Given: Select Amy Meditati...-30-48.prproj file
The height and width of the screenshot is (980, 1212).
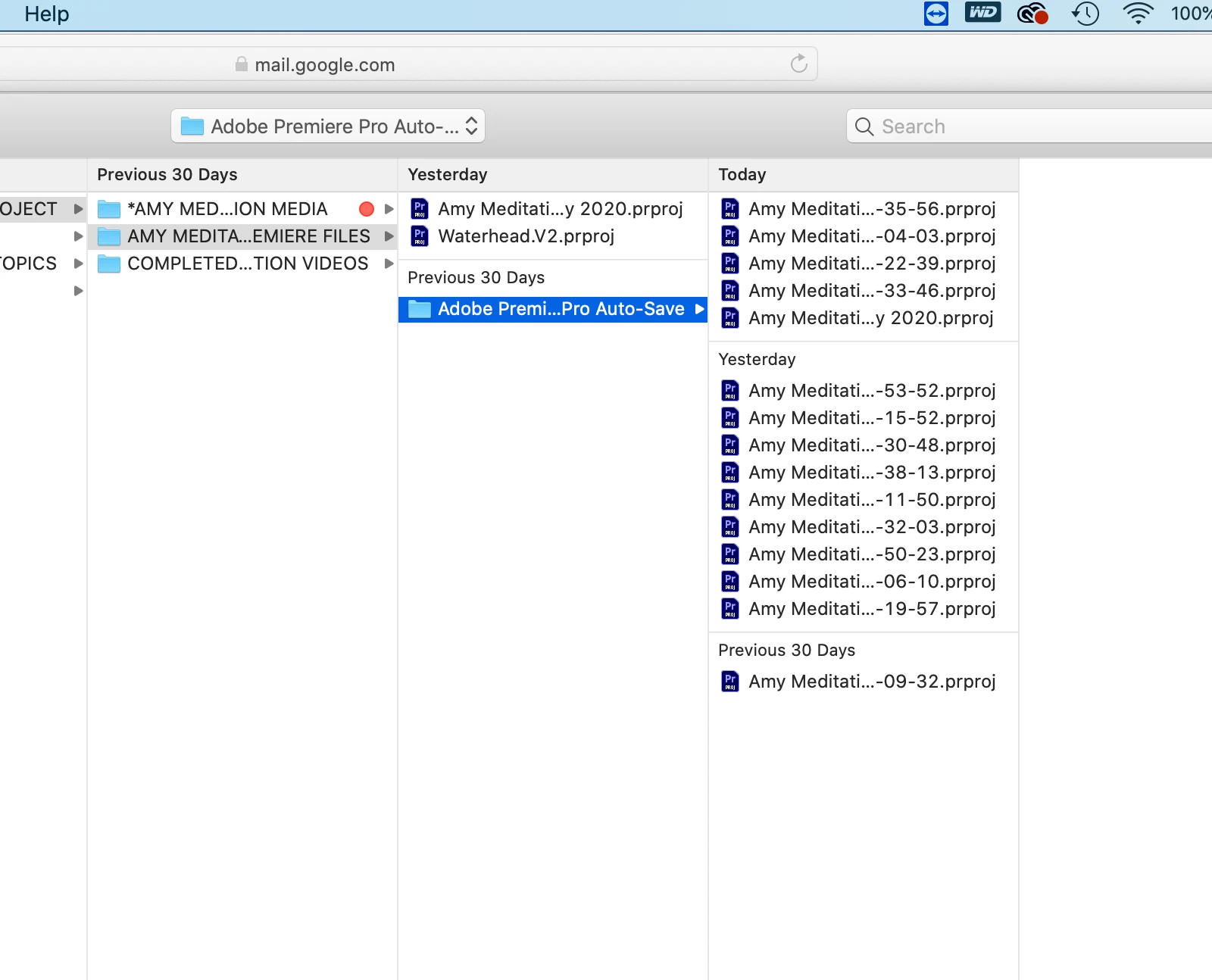Looking at the screenshot, I should [x=864, y=445].
